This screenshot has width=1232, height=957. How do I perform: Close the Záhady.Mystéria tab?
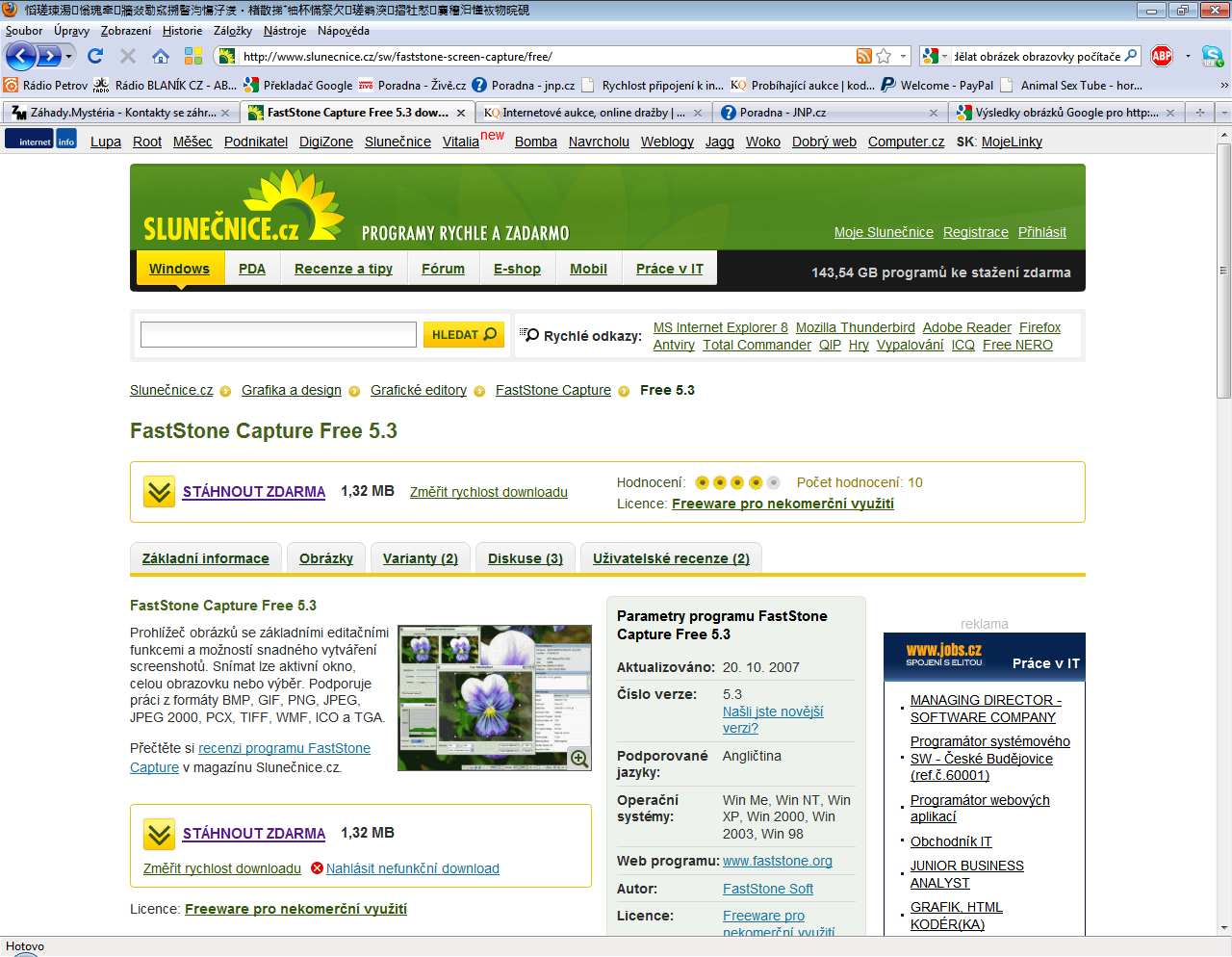(x=225, y=113)
